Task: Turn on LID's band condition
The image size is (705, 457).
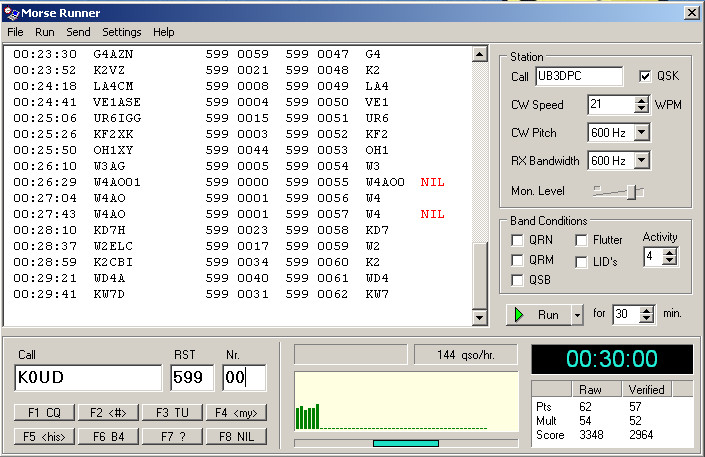Action: (581, 261)
